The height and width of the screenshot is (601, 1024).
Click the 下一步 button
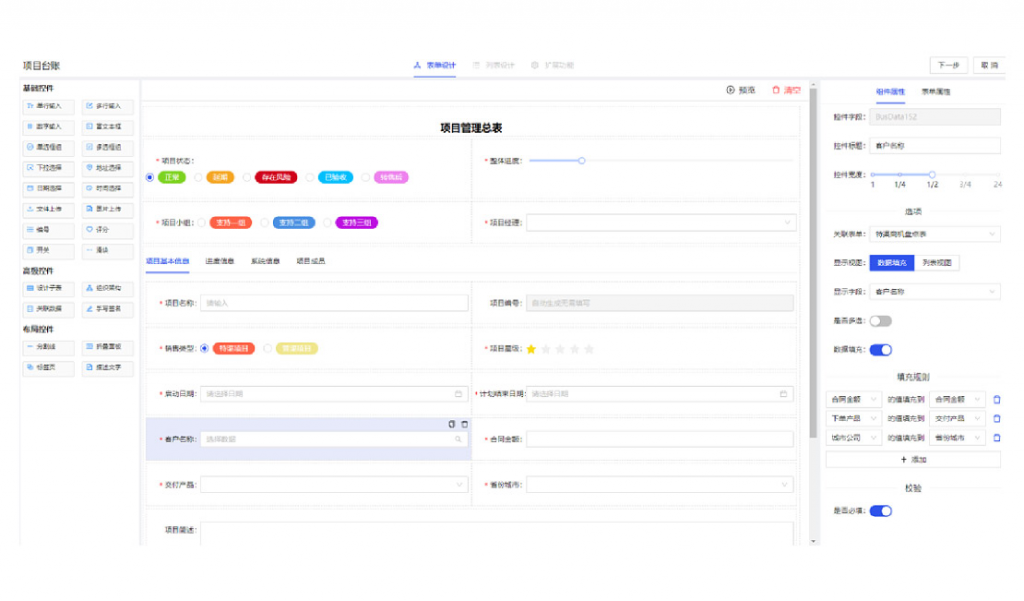(x=948, y=65)
